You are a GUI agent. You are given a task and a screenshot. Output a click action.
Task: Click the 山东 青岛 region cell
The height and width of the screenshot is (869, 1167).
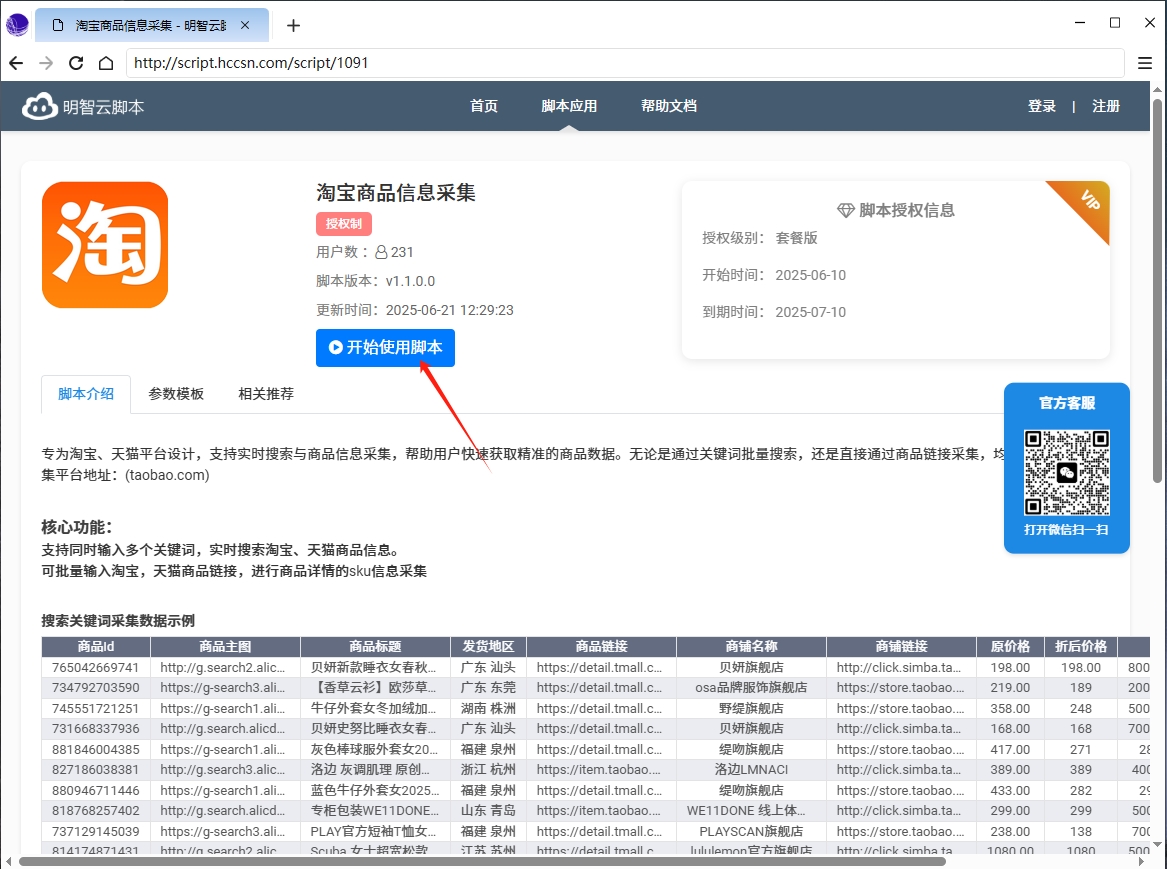[488, 810]
